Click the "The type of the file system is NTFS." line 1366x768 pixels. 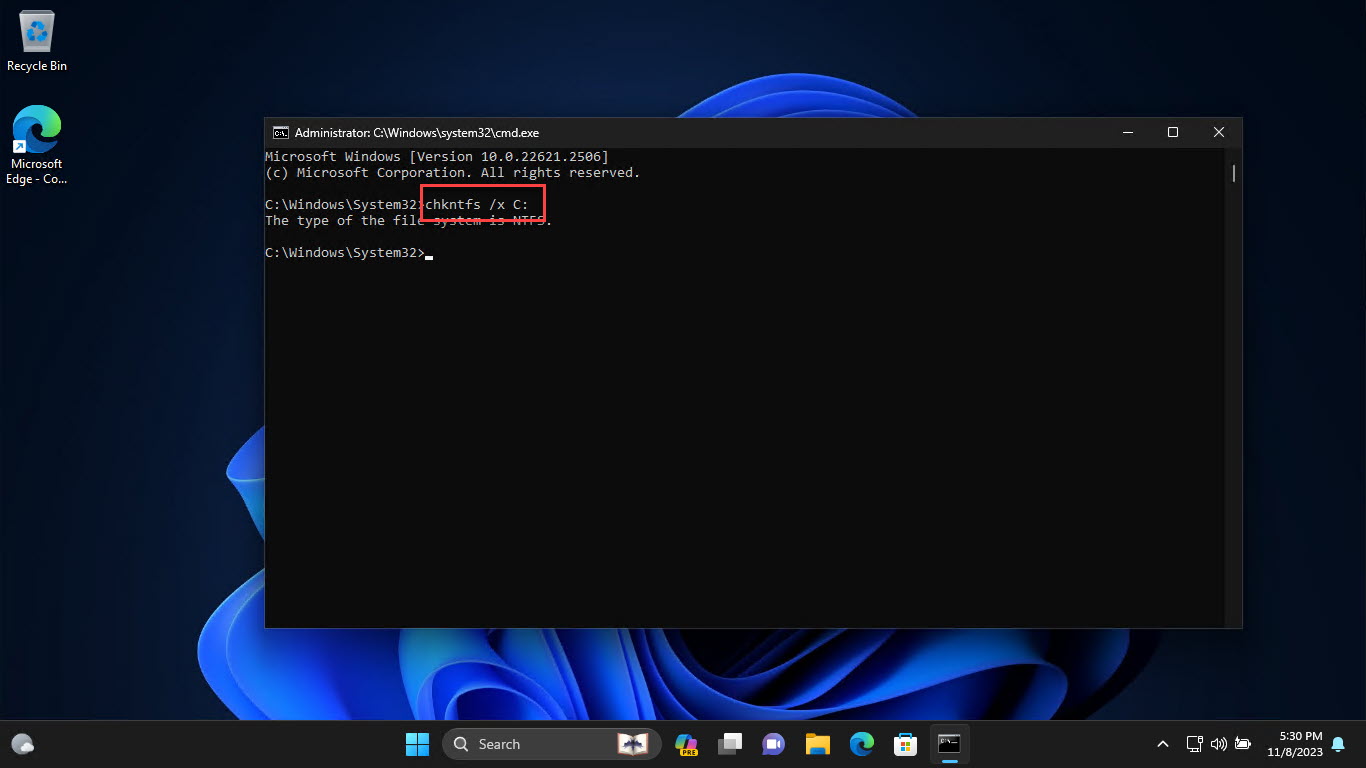pos(409,221)
